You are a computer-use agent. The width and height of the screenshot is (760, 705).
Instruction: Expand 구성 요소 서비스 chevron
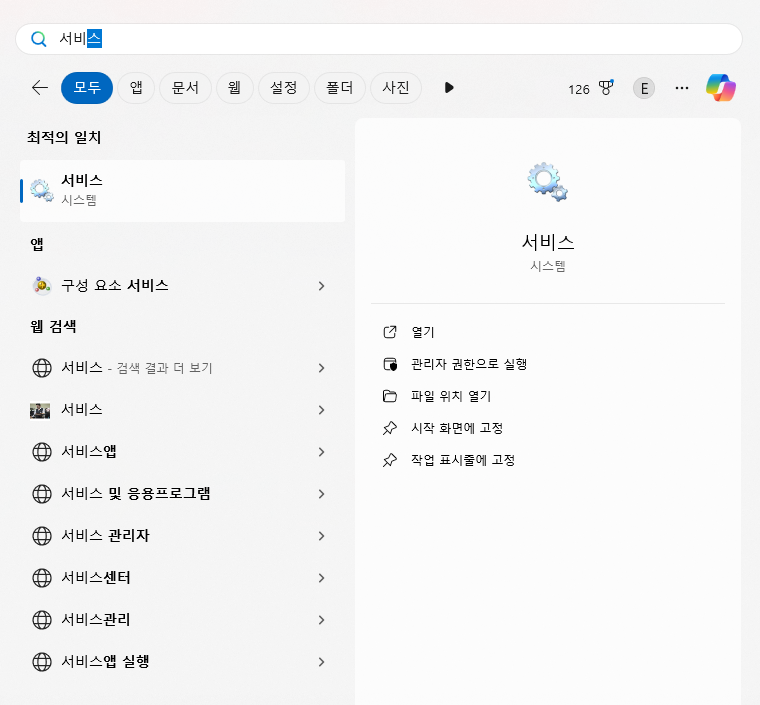321,286
